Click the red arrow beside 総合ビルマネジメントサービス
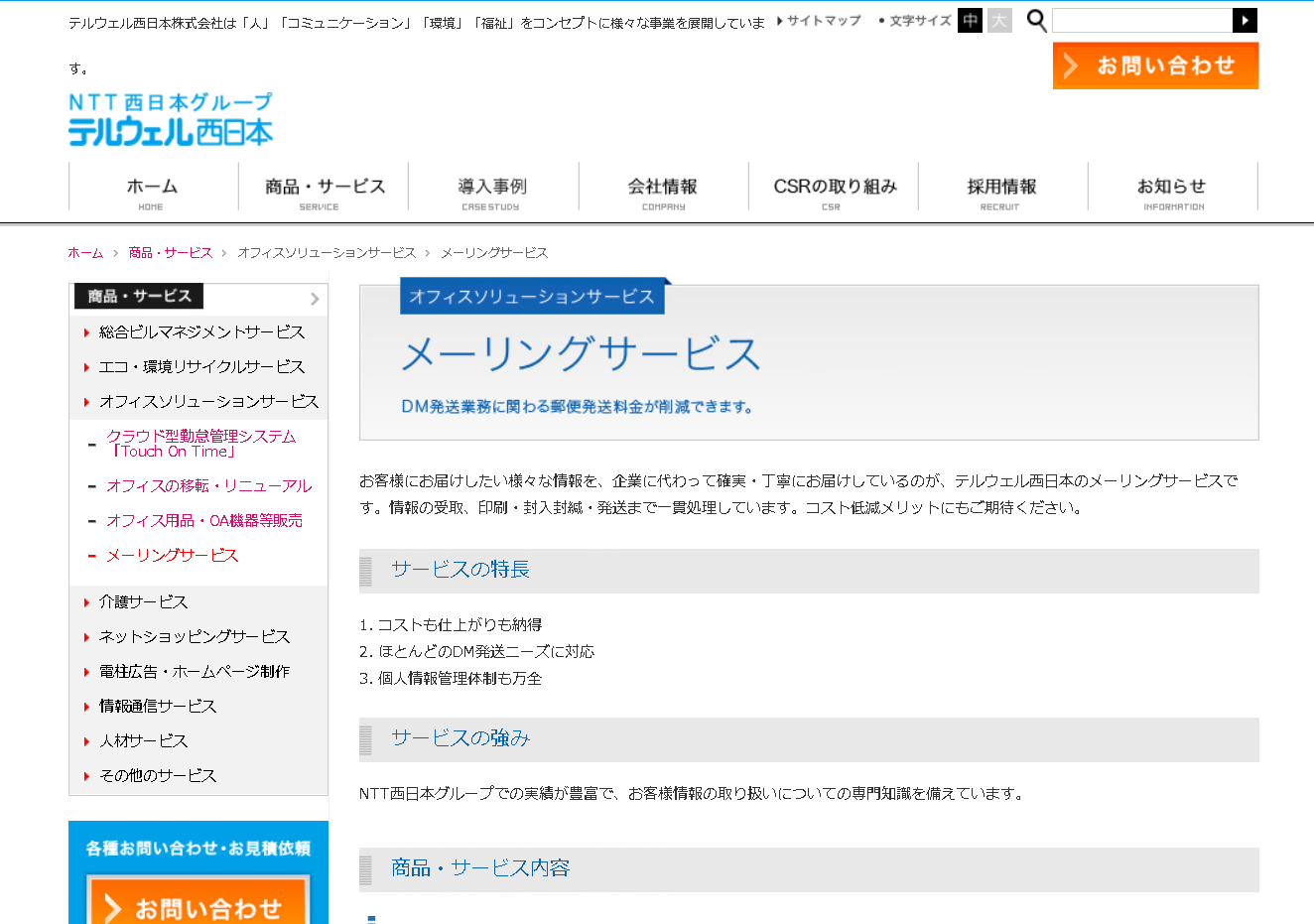The image size is (1314, 924). tap(86, 332)
